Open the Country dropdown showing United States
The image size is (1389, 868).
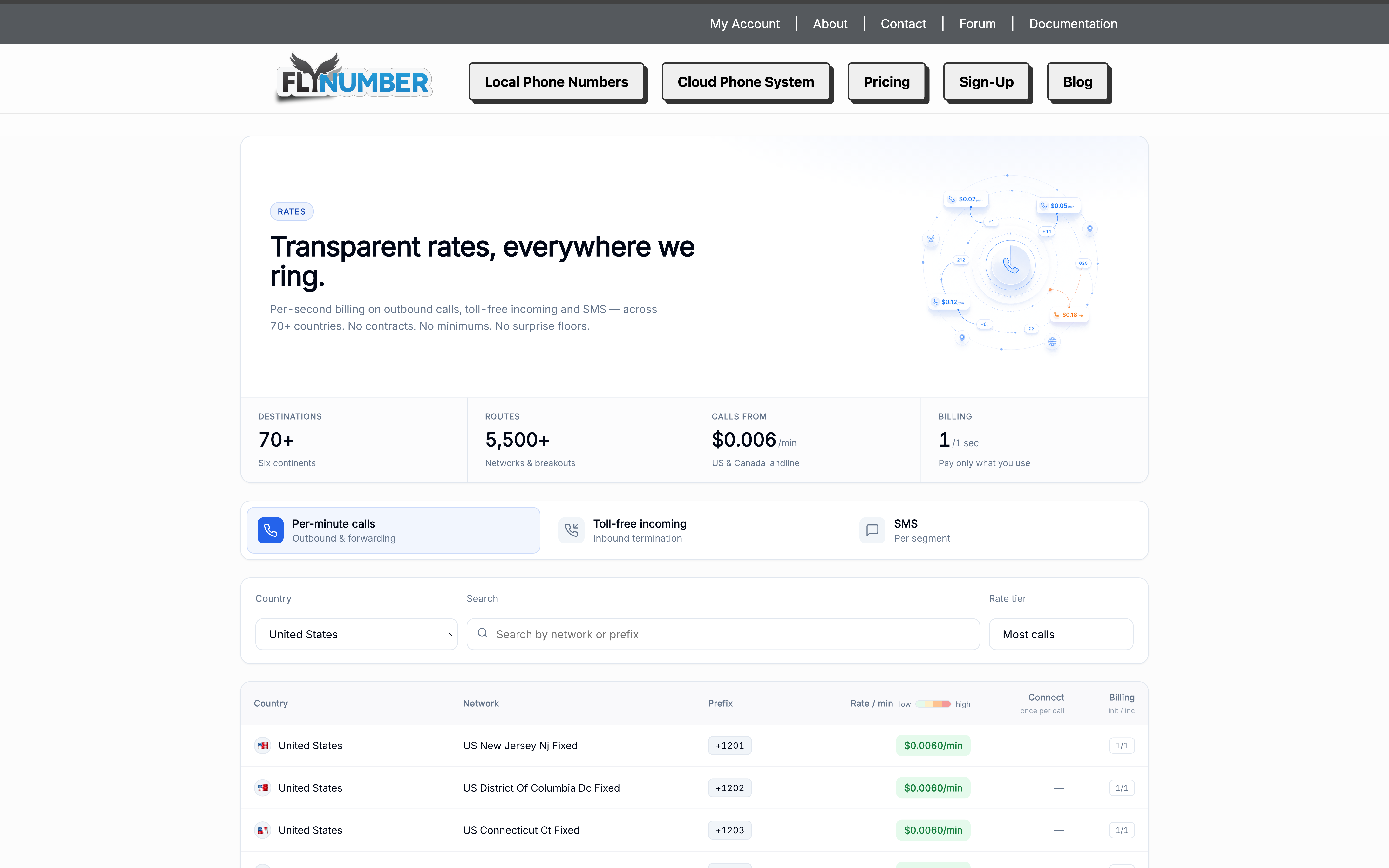coord(356,634)
